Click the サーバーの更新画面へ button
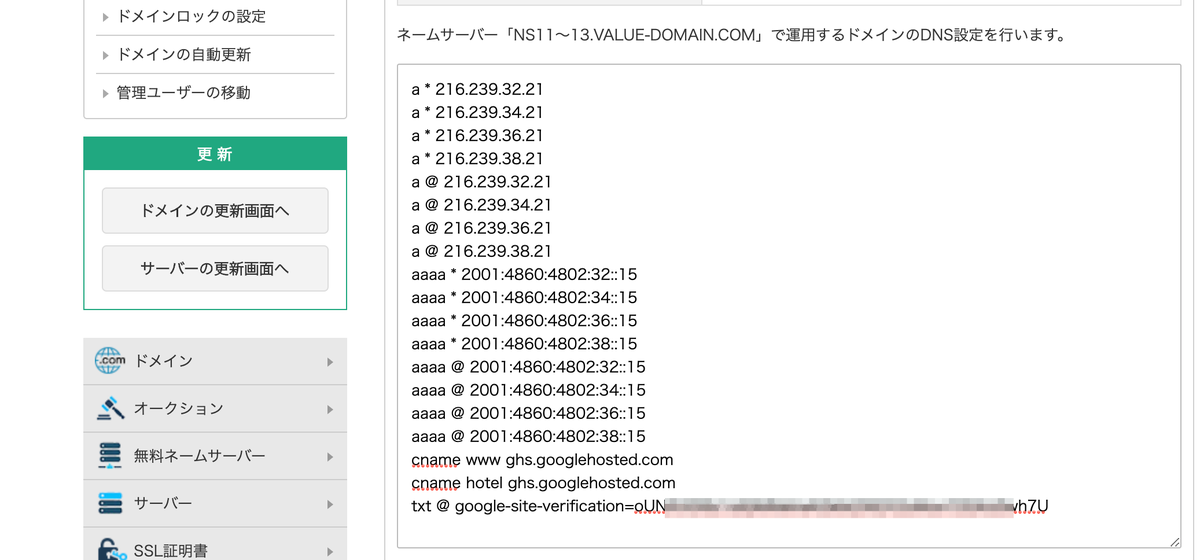The height and width of the screenshot is (560, 1200). (215, 269)
